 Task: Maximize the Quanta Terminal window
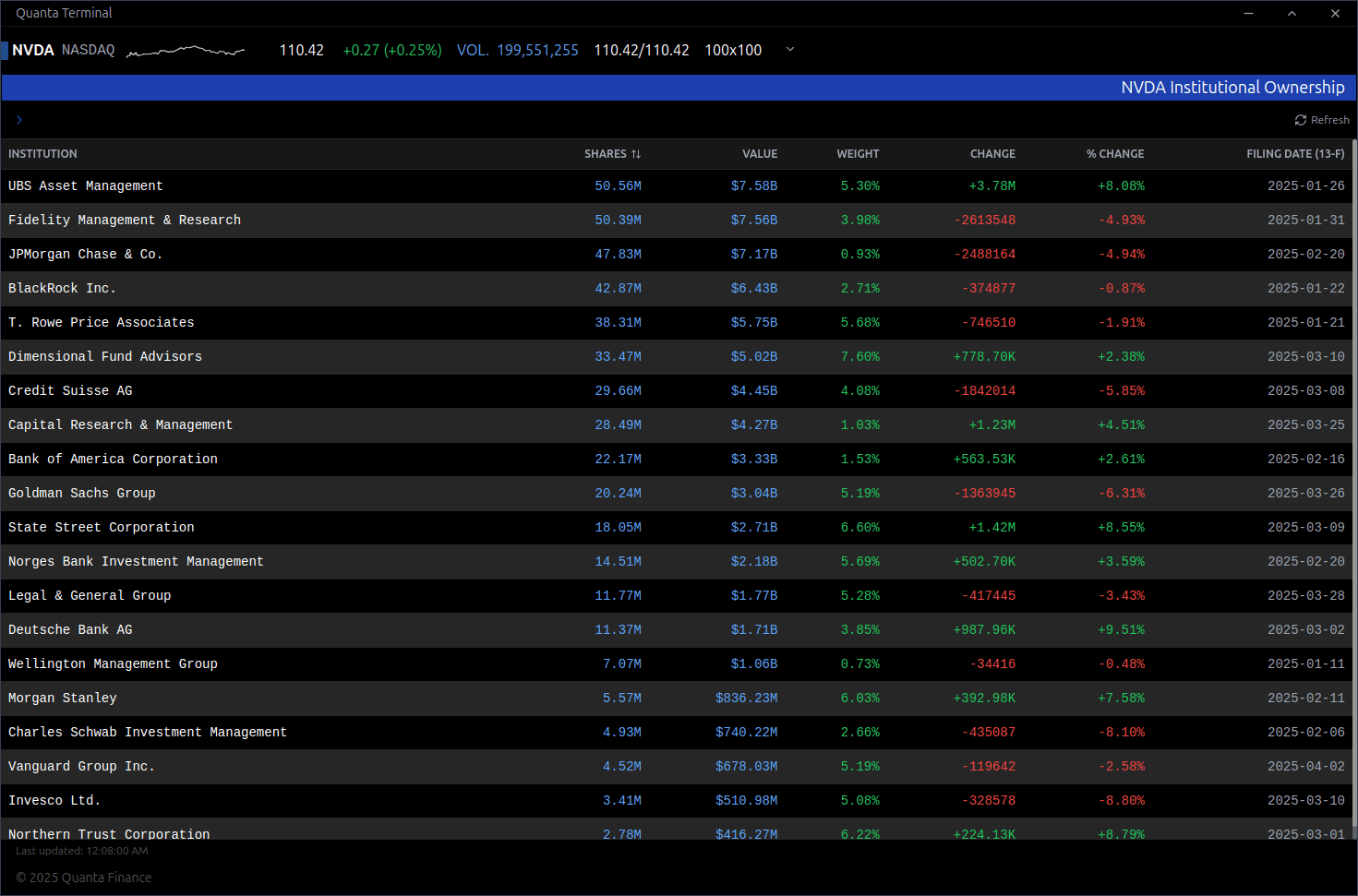coord(1292,13)
